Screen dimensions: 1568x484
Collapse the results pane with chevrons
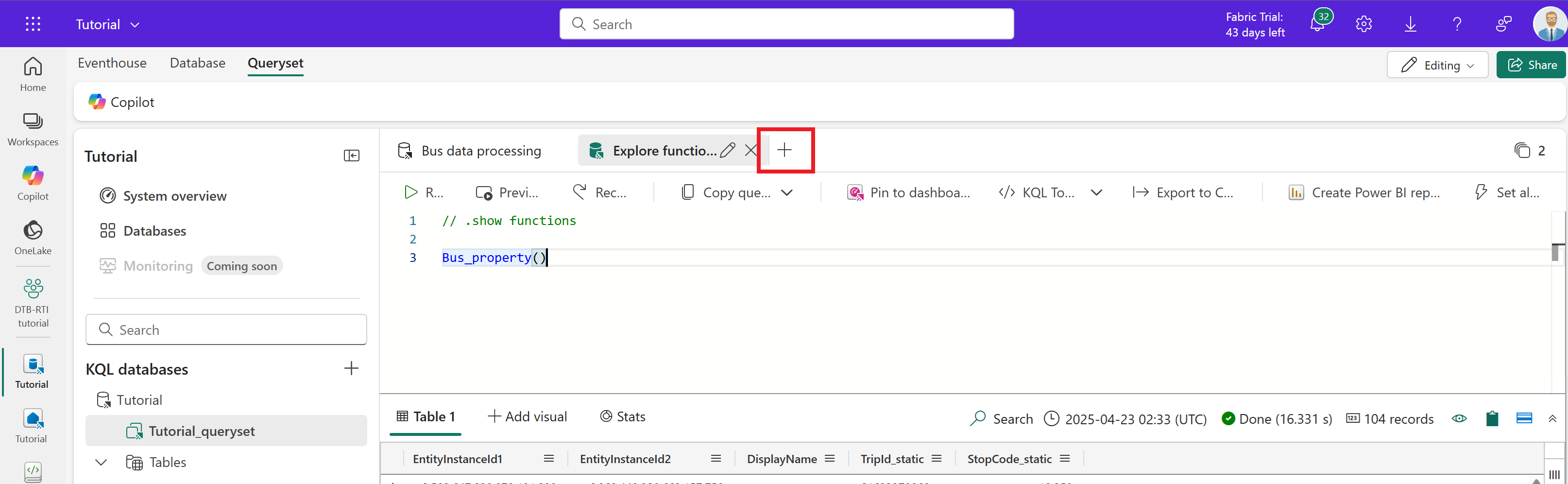click(x=1552, y=418)
